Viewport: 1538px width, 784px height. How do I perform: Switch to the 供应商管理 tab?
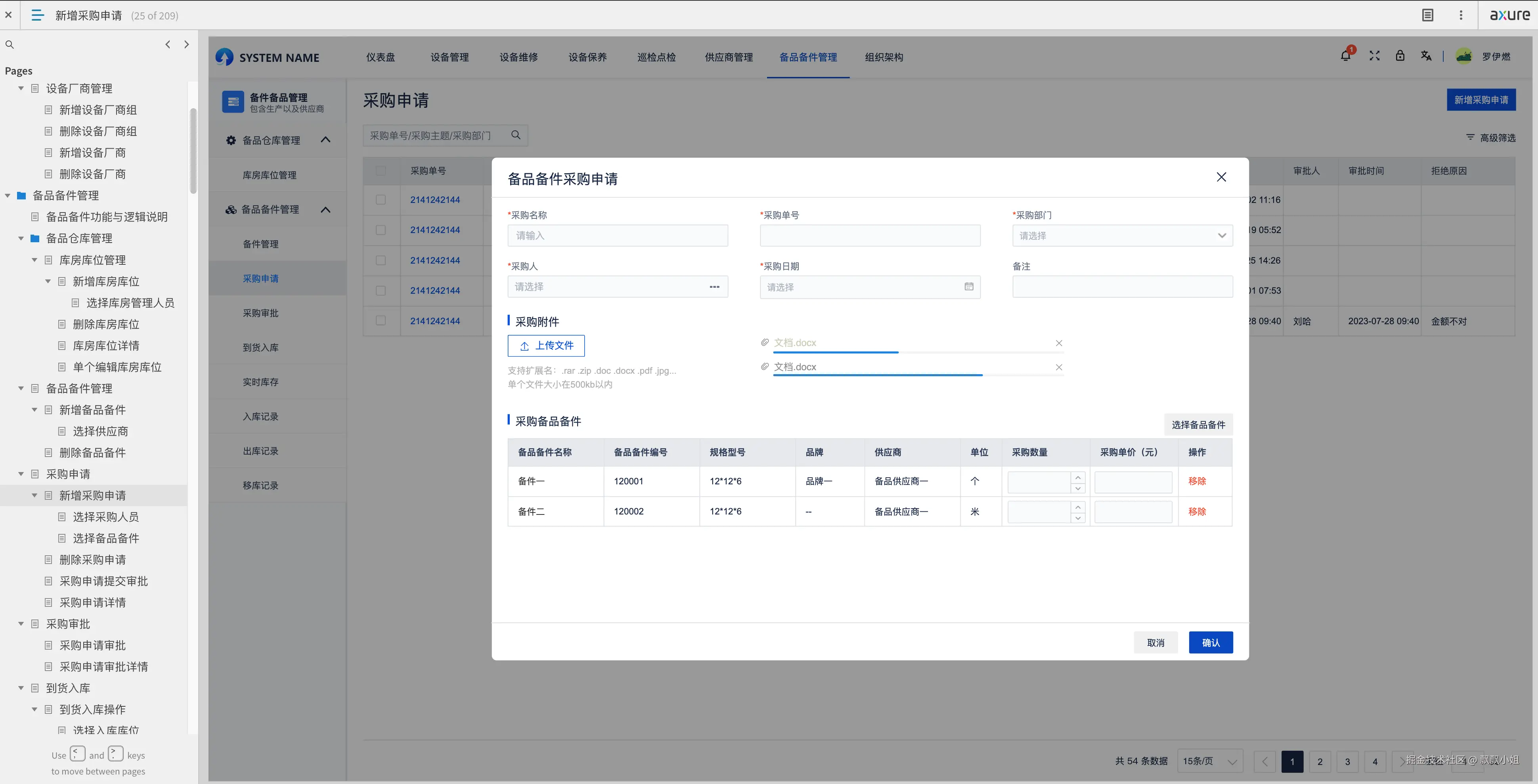(x=728, y=57)
